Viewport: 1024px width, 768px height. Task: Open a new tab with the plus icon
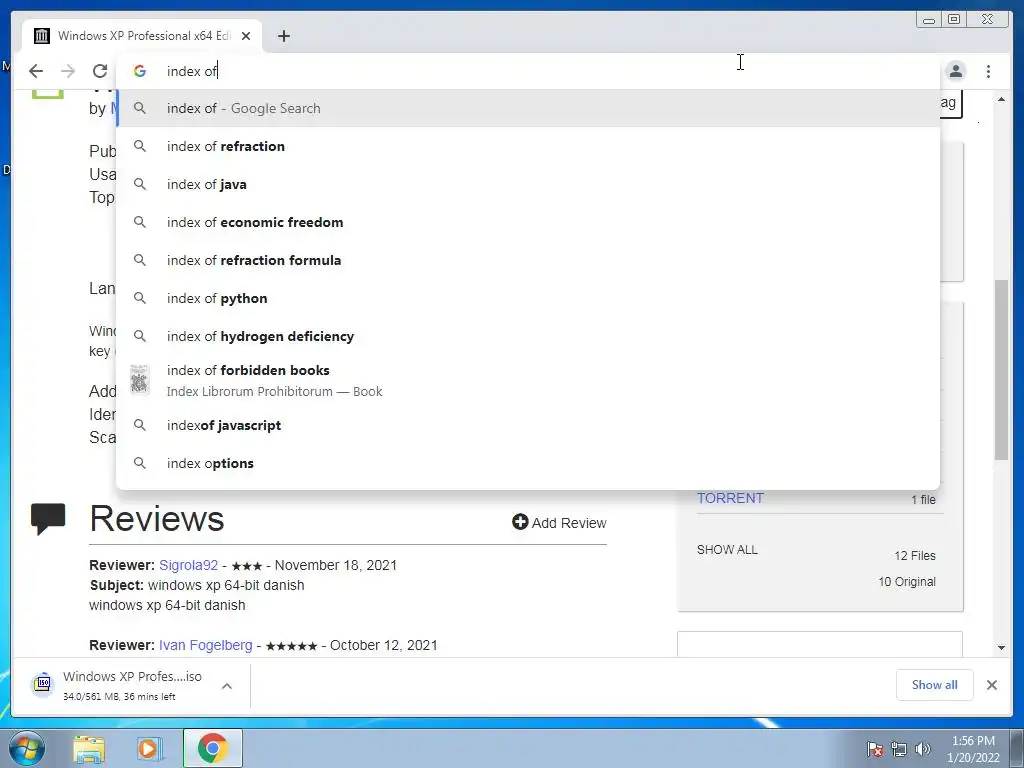[x=283, y=36]
